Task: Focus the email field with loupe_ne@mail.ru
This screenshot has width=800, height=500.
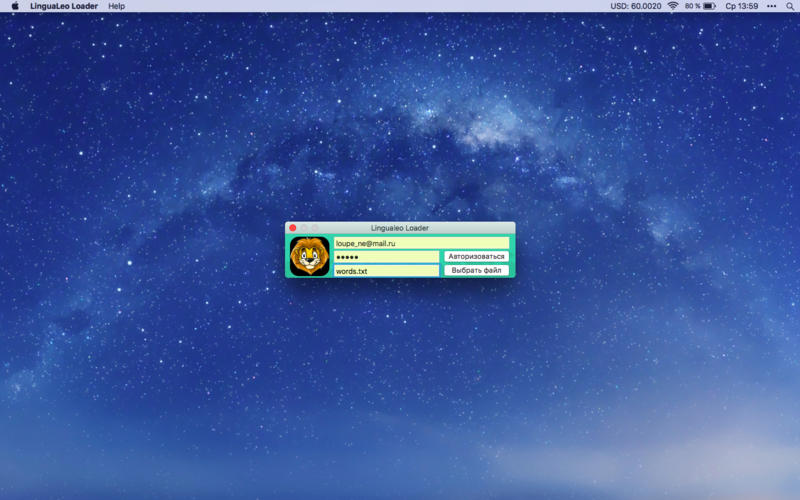Action: pos(421,243)
